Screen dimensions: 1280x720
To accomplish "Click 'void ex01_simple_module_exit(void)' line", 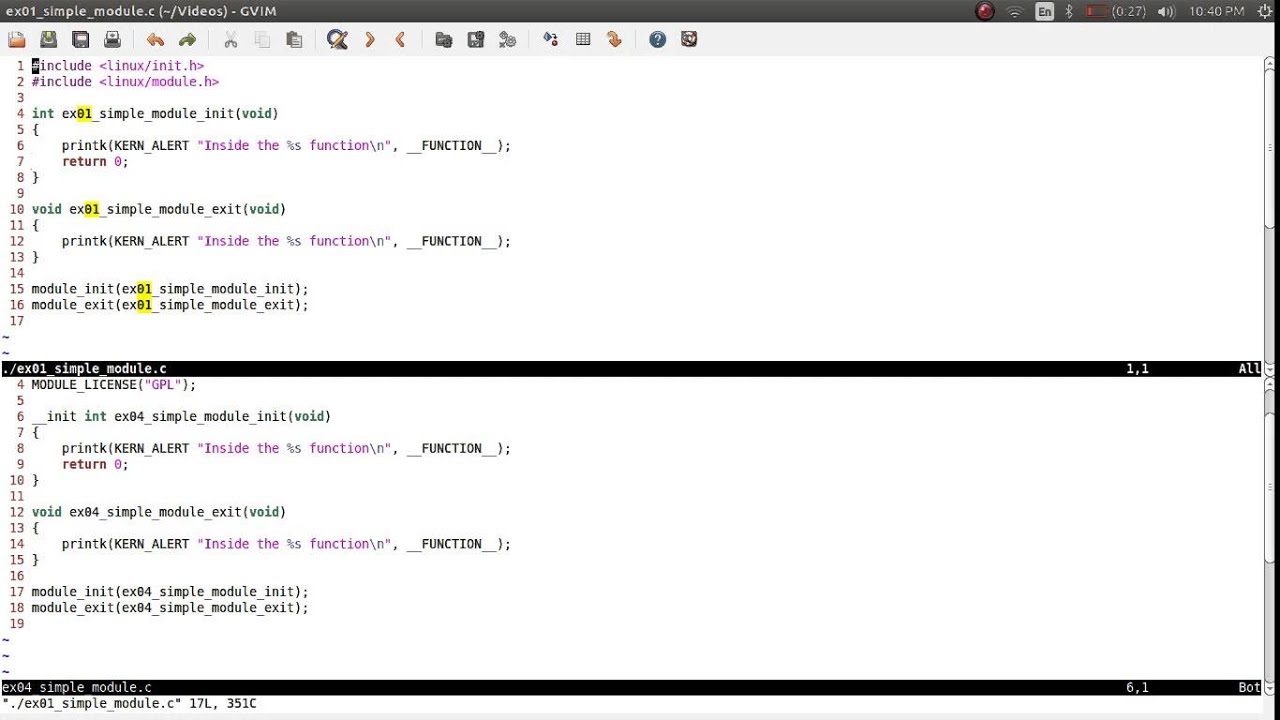I will [x=159, y=210].
